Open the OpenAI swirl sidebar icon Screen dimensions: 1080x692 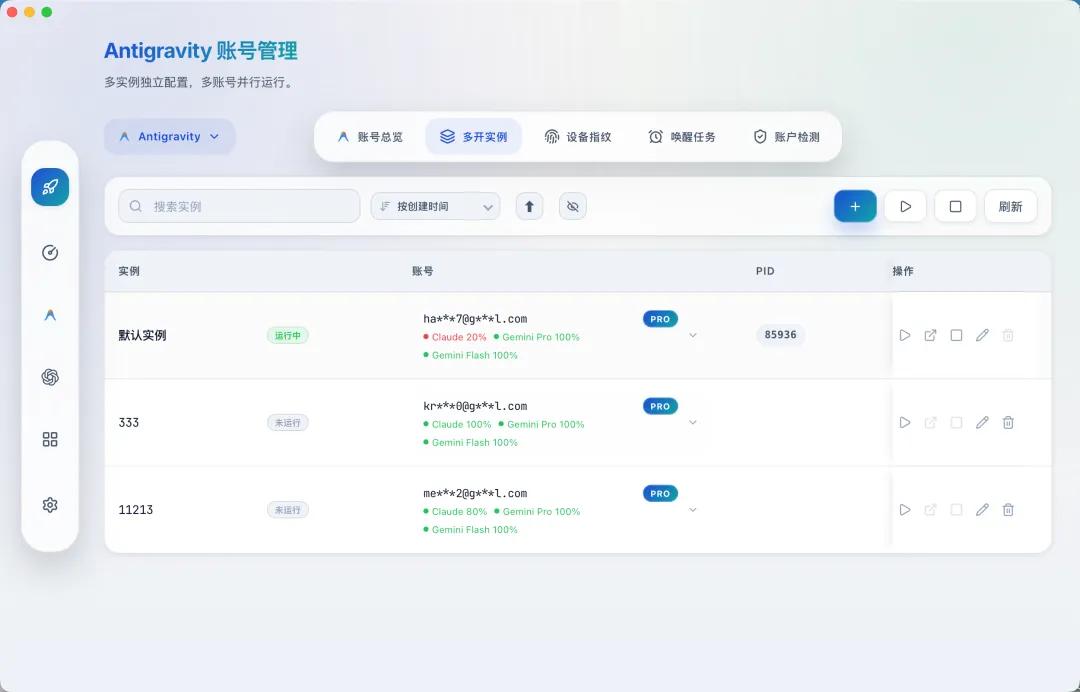[x=50, y=377]
